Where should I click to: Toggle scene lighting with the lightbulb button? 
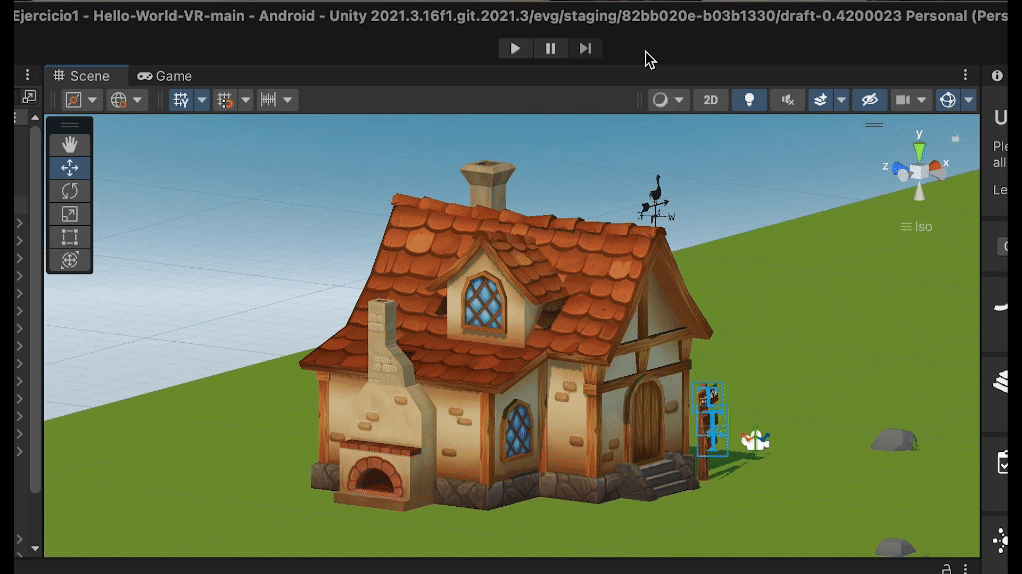[x=749, y=100]
